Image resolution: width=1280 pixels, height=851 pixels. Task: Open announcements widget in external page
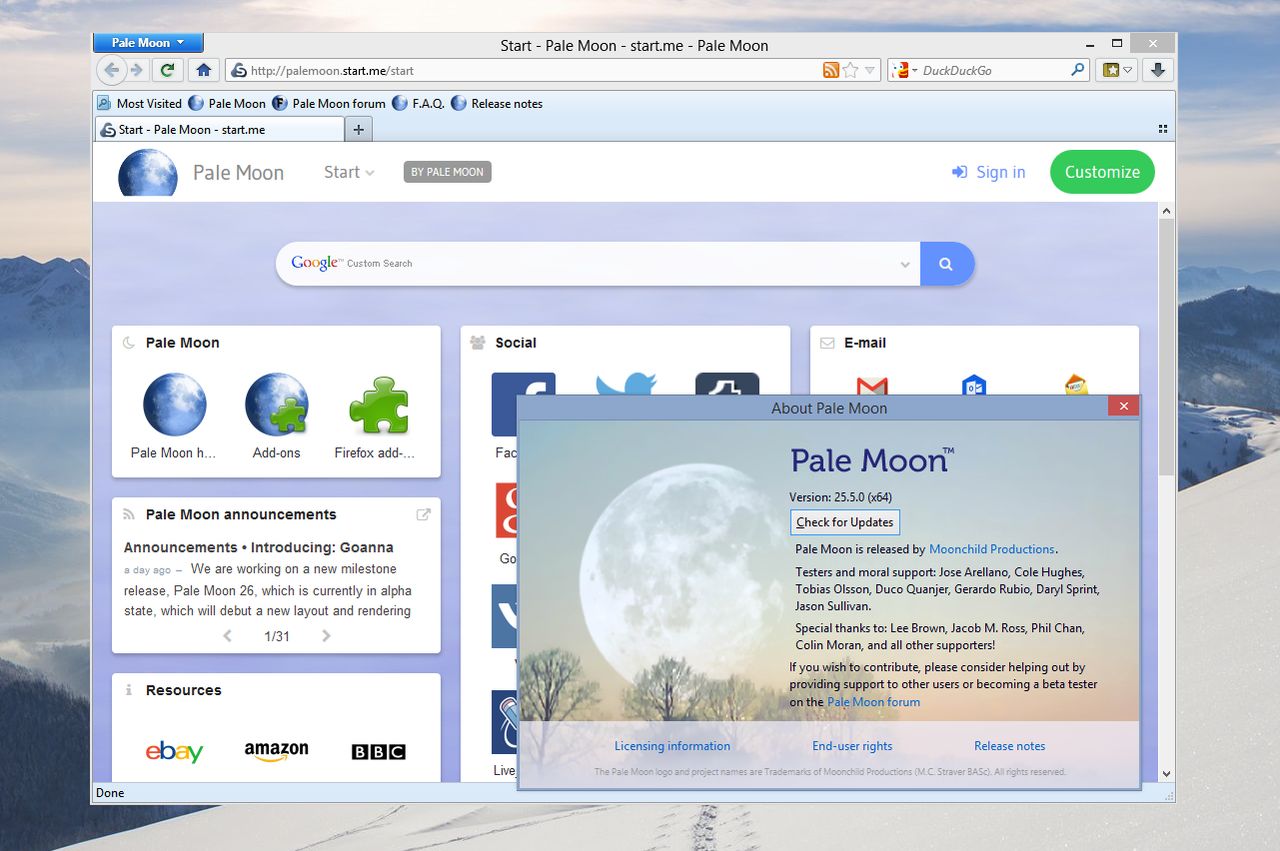pos(423,514)
